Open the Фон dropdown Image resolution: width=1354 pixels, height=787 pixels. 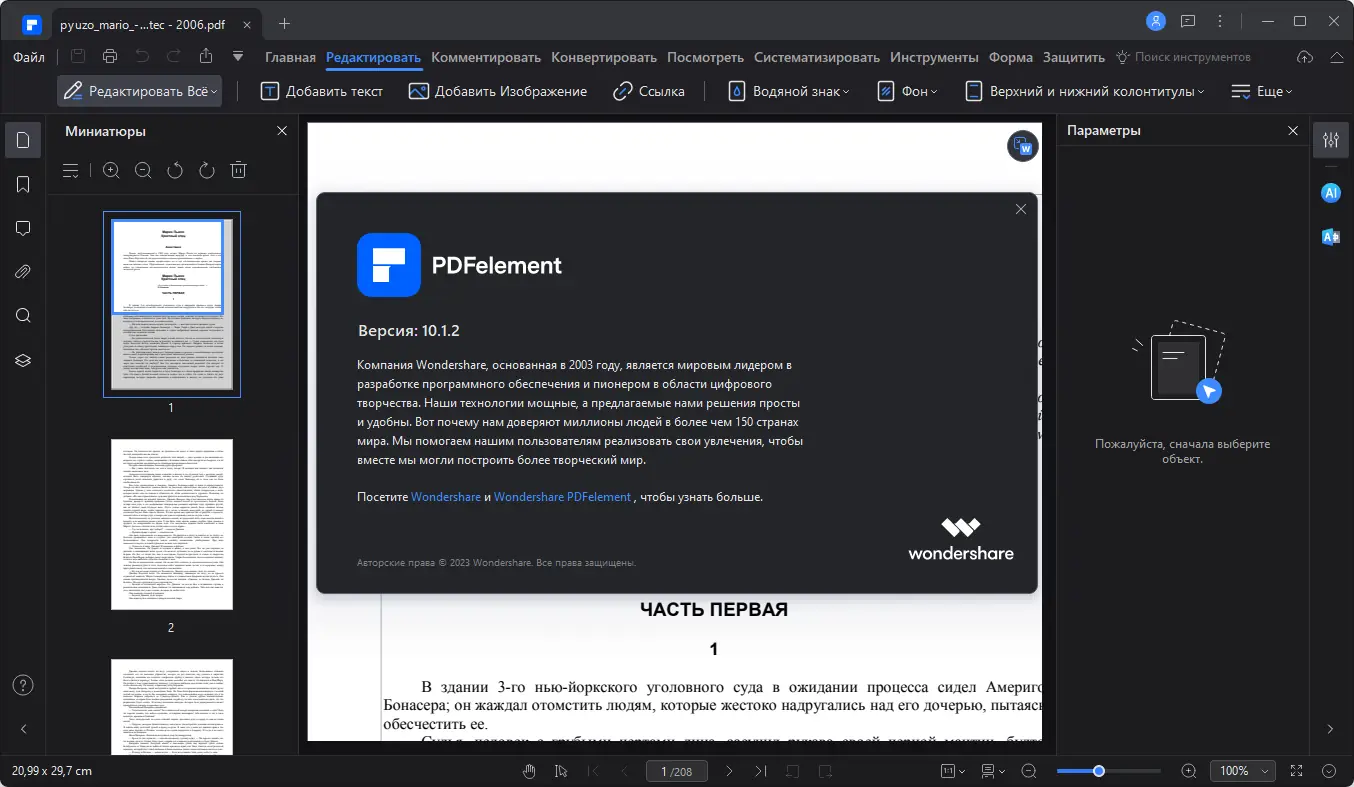(x=908, y=91)
